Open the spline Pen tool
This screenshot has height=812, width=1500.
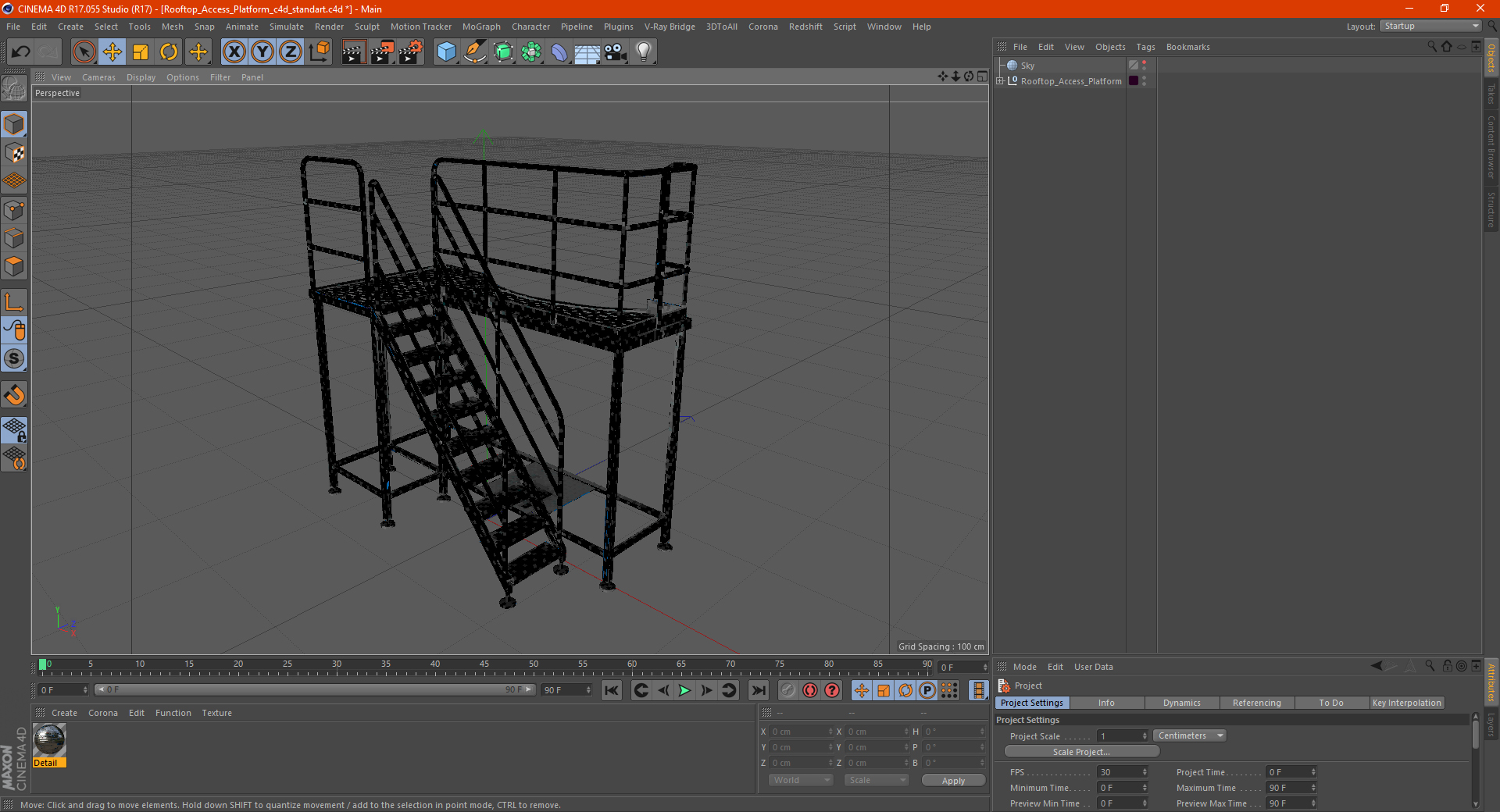click(475, 52)
